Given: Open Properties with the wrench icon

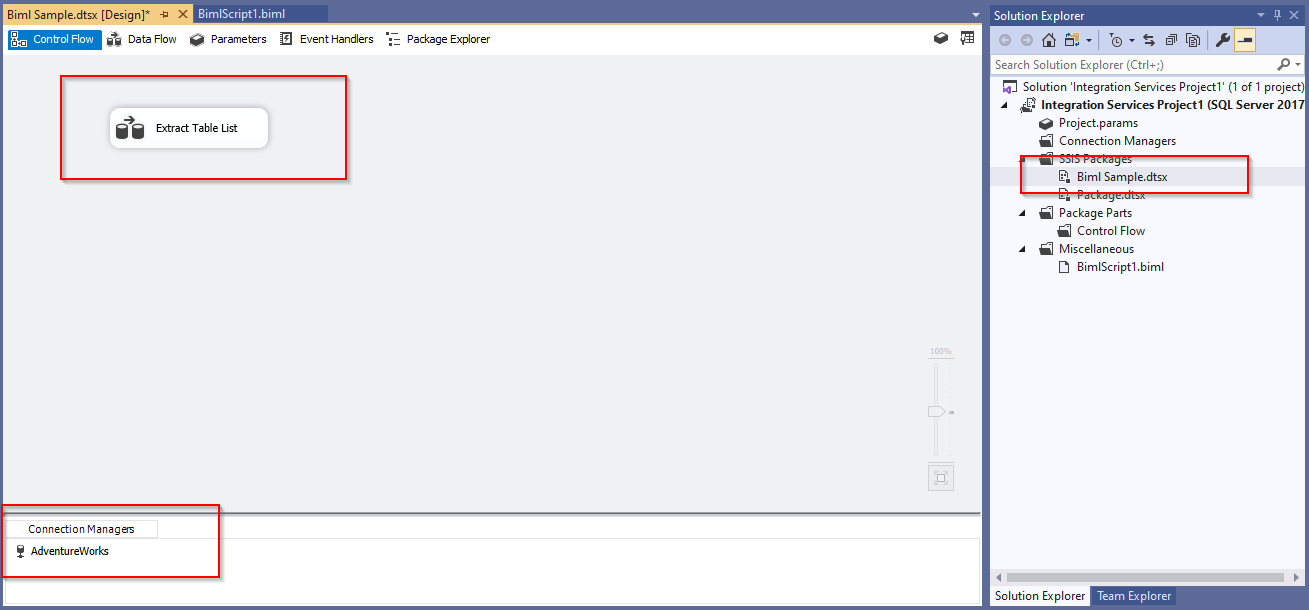Looking at the screenshot, I should [1222, 40].
